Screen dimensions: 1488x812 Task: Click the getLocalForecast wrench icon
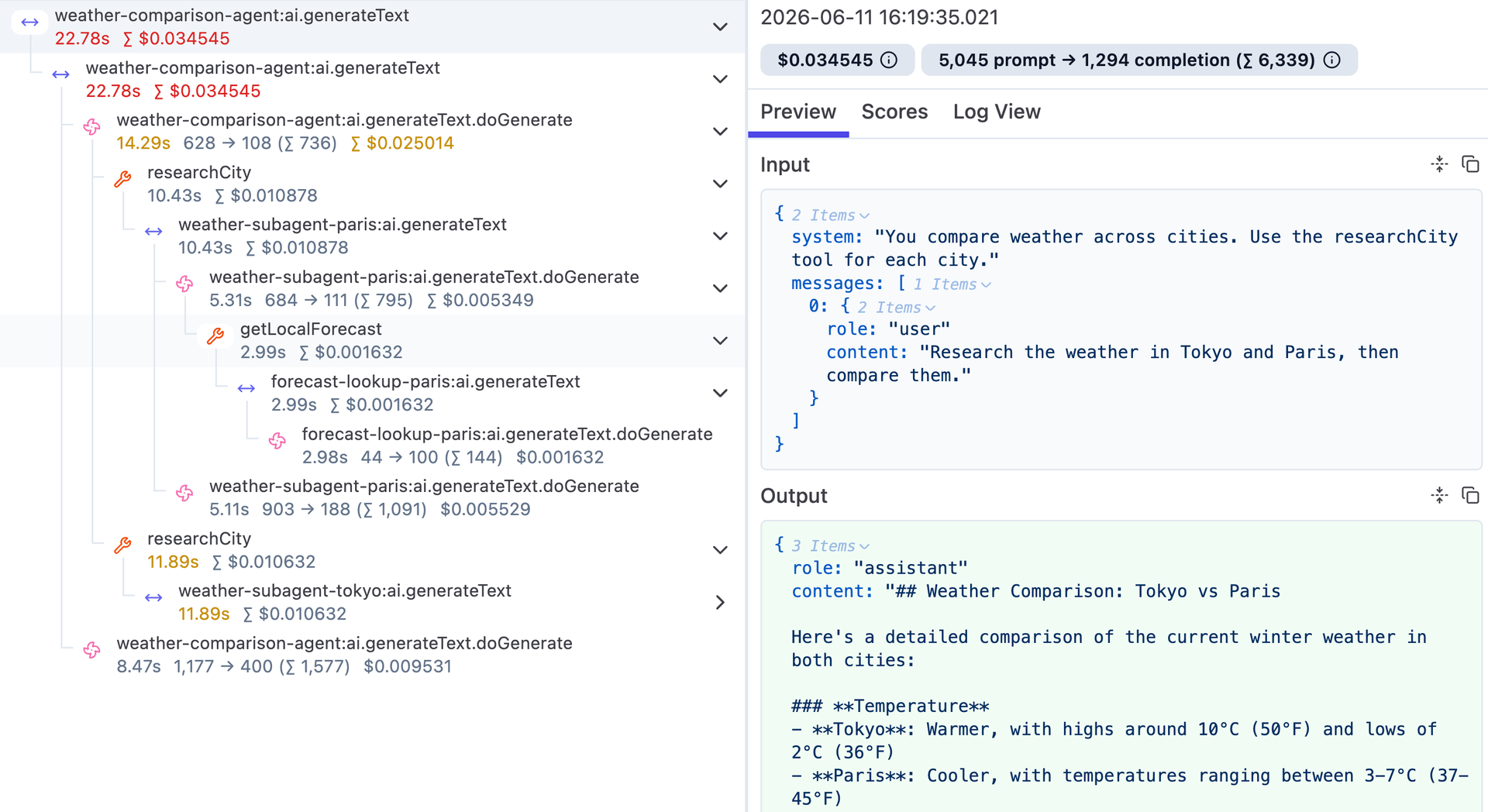click(215, 336)
